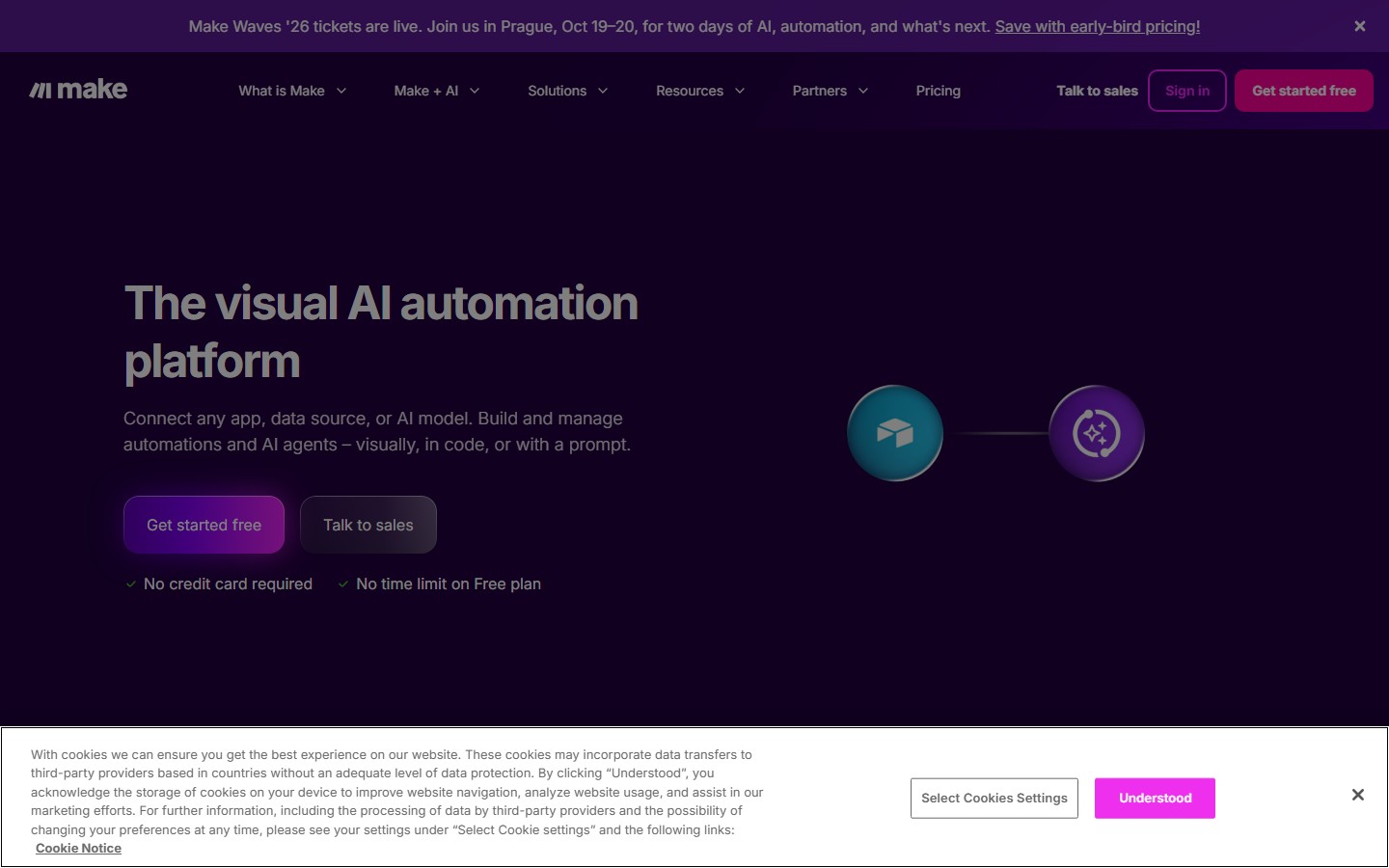The height and width of the screenshot is (868, 1389).
Task: Open the Save with early-bird pricing link
Action: point(1098,26)
